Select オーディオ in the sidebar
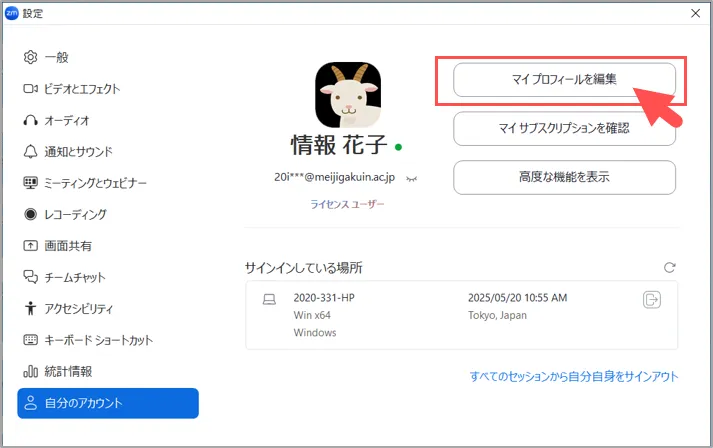The width and height of the screenshot is (713, 448). pos(67,120)
